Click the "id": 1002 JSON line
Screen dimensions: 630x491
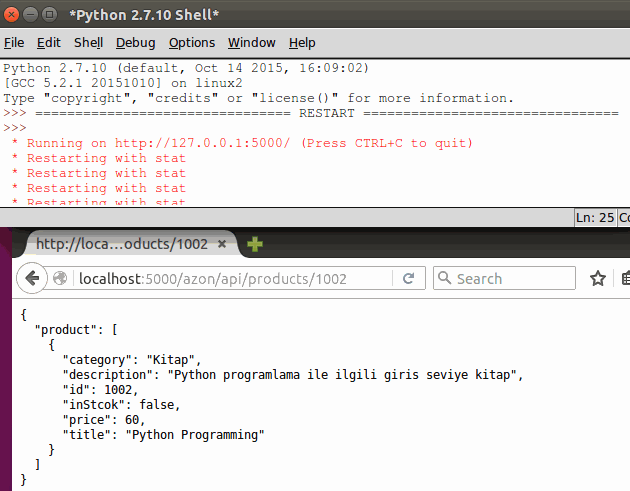point(100,390)
